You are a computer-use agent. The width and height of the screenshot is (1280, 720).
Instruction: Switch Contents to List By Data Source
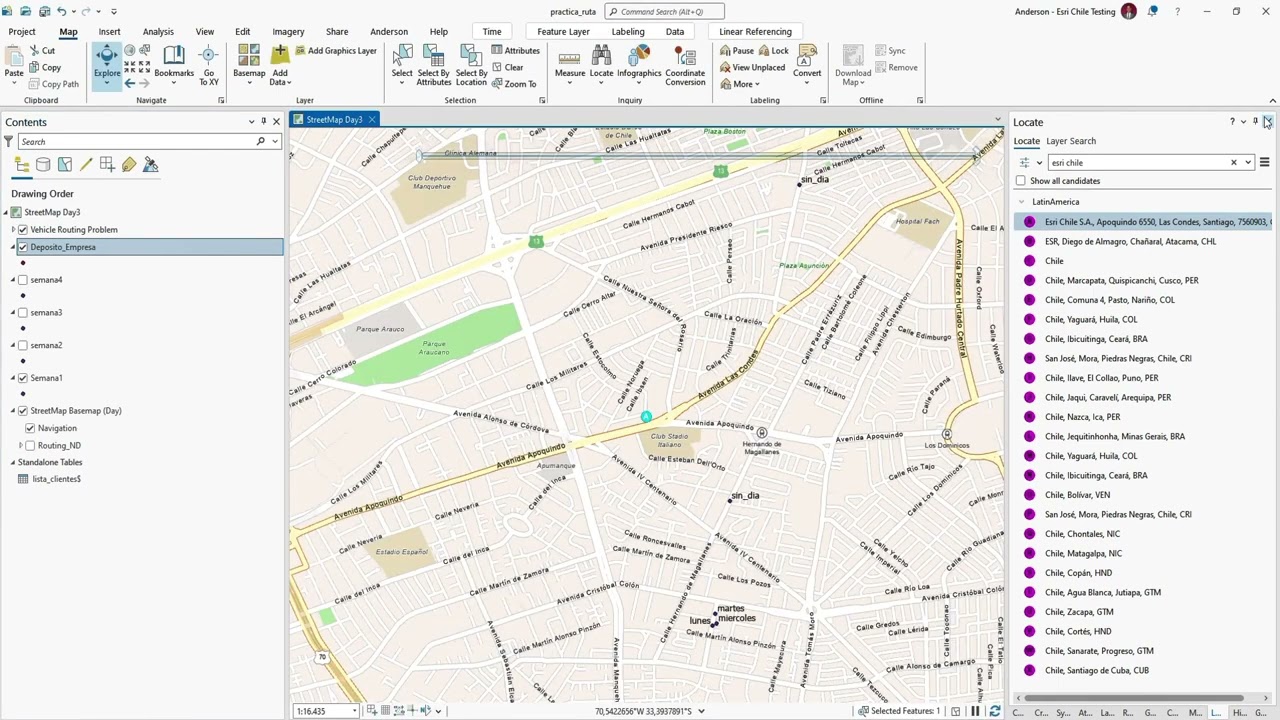click(x=43, y=165)
